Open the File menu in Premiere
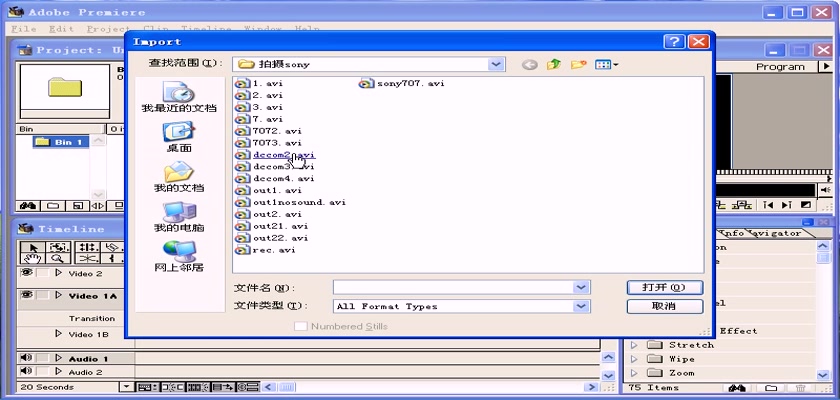Screen dimensions: 840x400 (24, 29)
